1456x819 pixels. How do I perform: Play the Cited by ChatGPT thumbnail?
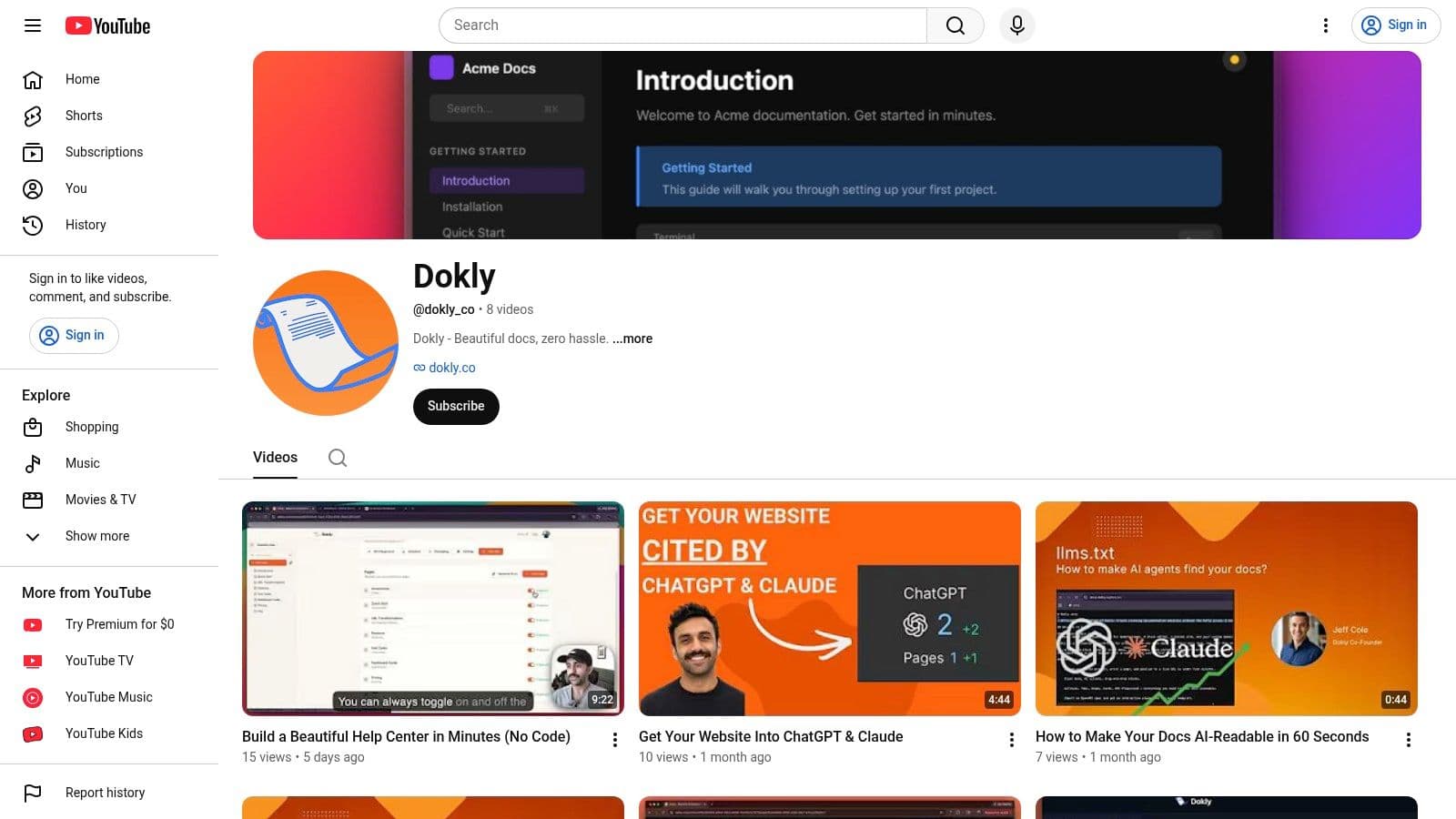830,609
